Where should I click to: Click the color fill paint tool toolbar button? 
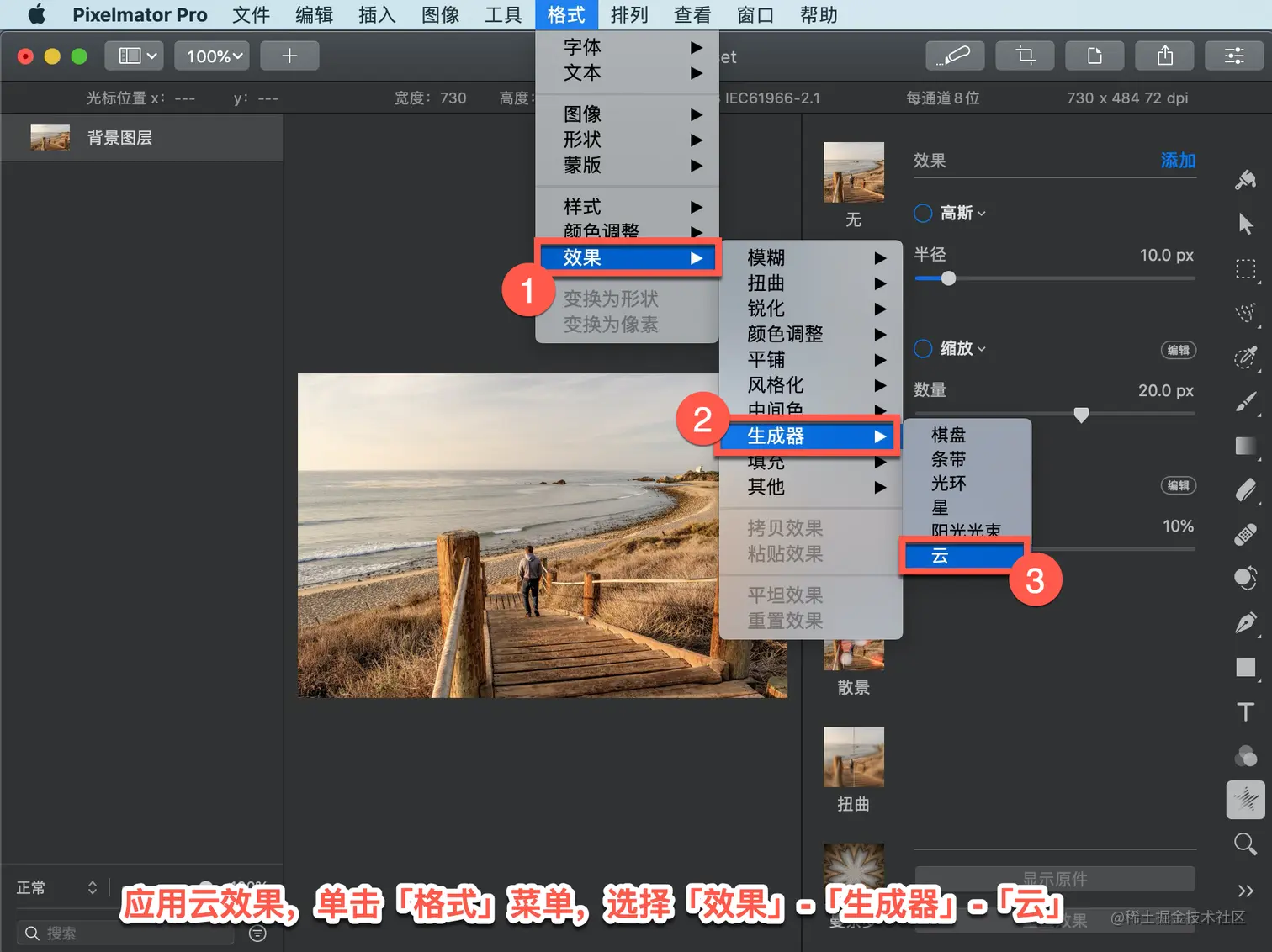(955, 56)
